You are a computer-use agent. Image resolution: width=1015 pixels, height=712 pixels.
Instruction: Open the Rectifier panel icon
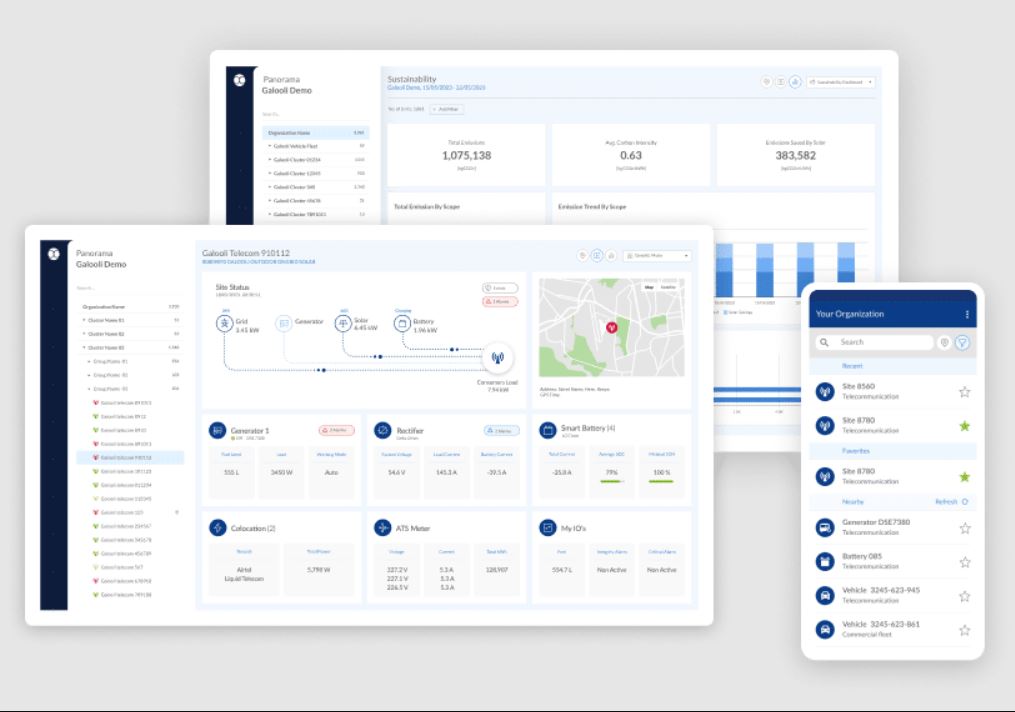click(383, 430)
